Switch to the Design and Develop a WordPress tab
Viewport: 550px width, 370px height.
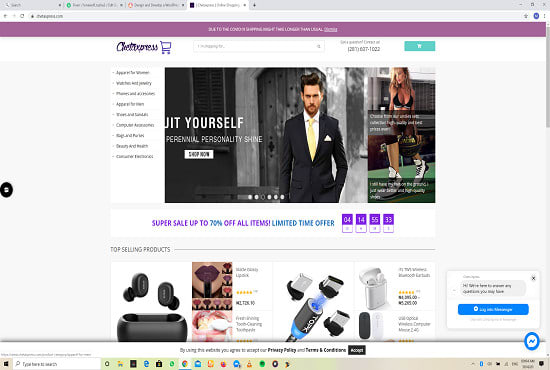pos(156,5)
